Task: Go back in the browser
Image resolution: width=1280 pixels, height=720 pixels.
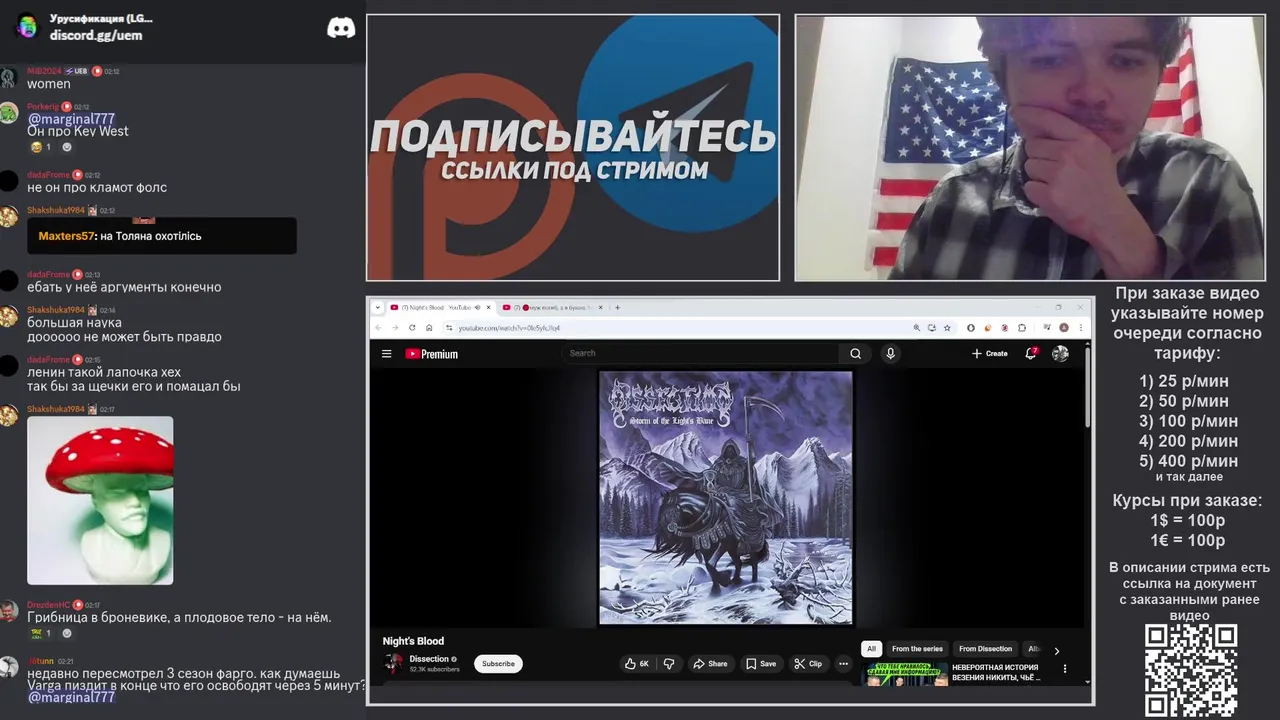Action: click(x=378, y=327)
